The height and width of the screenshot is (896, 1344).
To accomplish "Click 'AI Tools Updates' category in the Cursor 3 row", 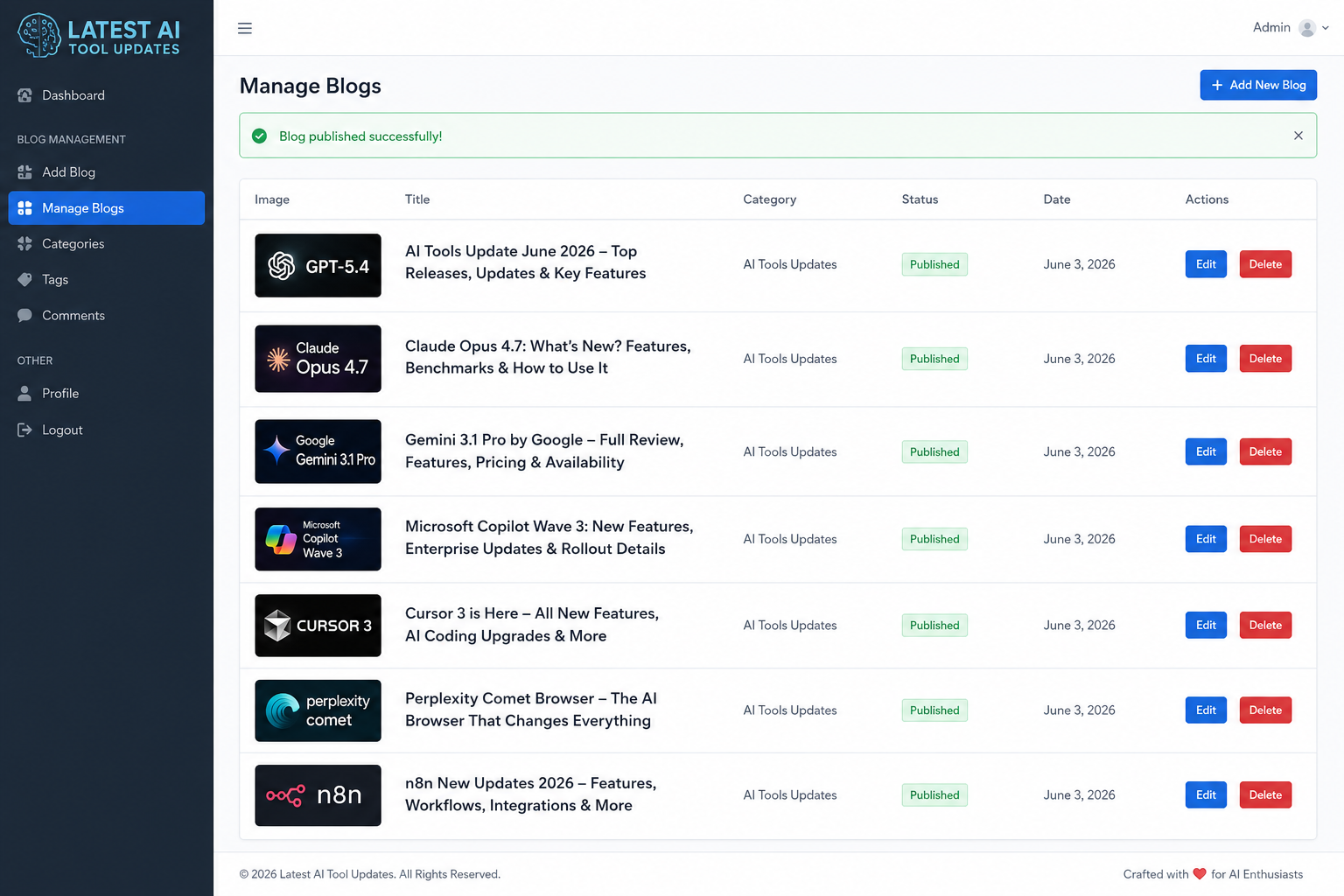I will coord(790,625).
